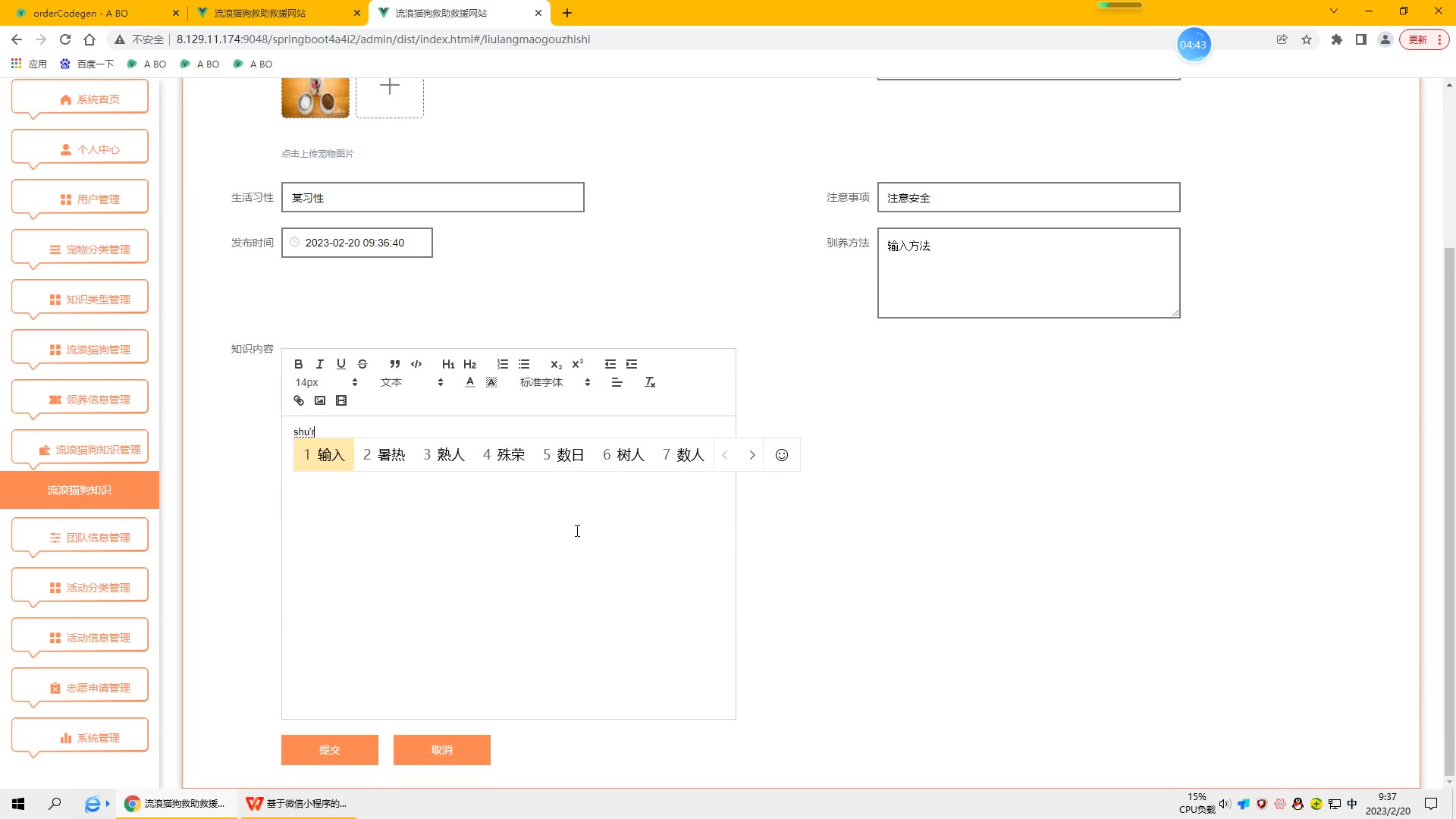Open the 标准字体 font family dropdown
Image resolution: width=1456 pixels, height=819 pixels.
(554, 382)
